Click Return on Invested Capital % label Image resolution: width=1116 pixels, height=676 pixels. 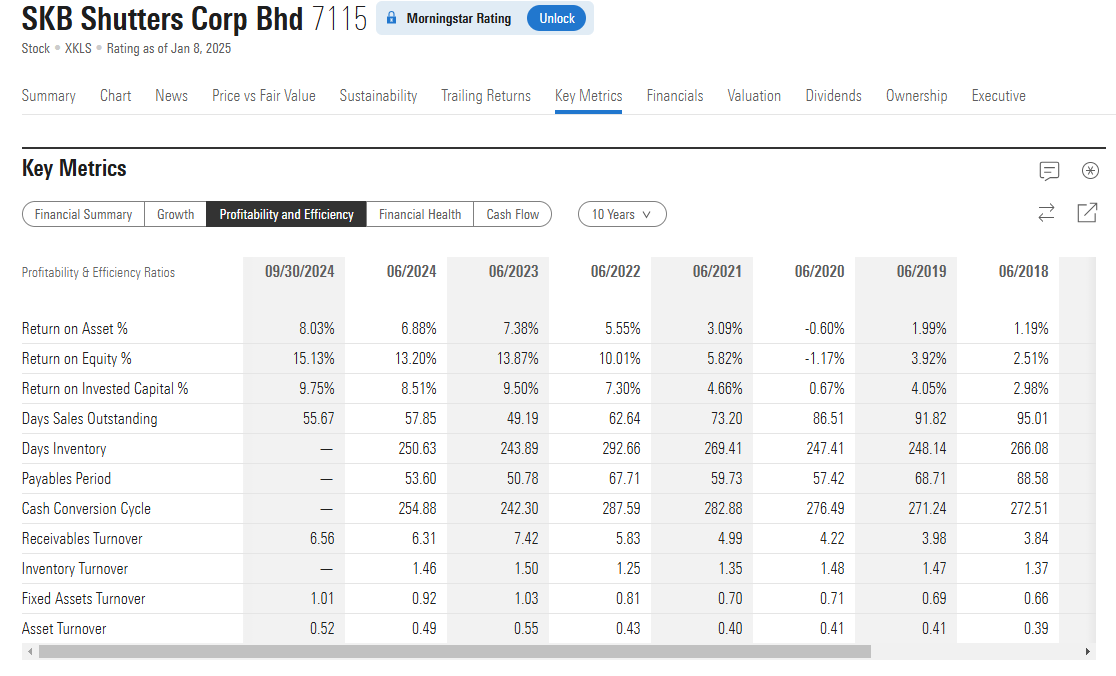105,389
